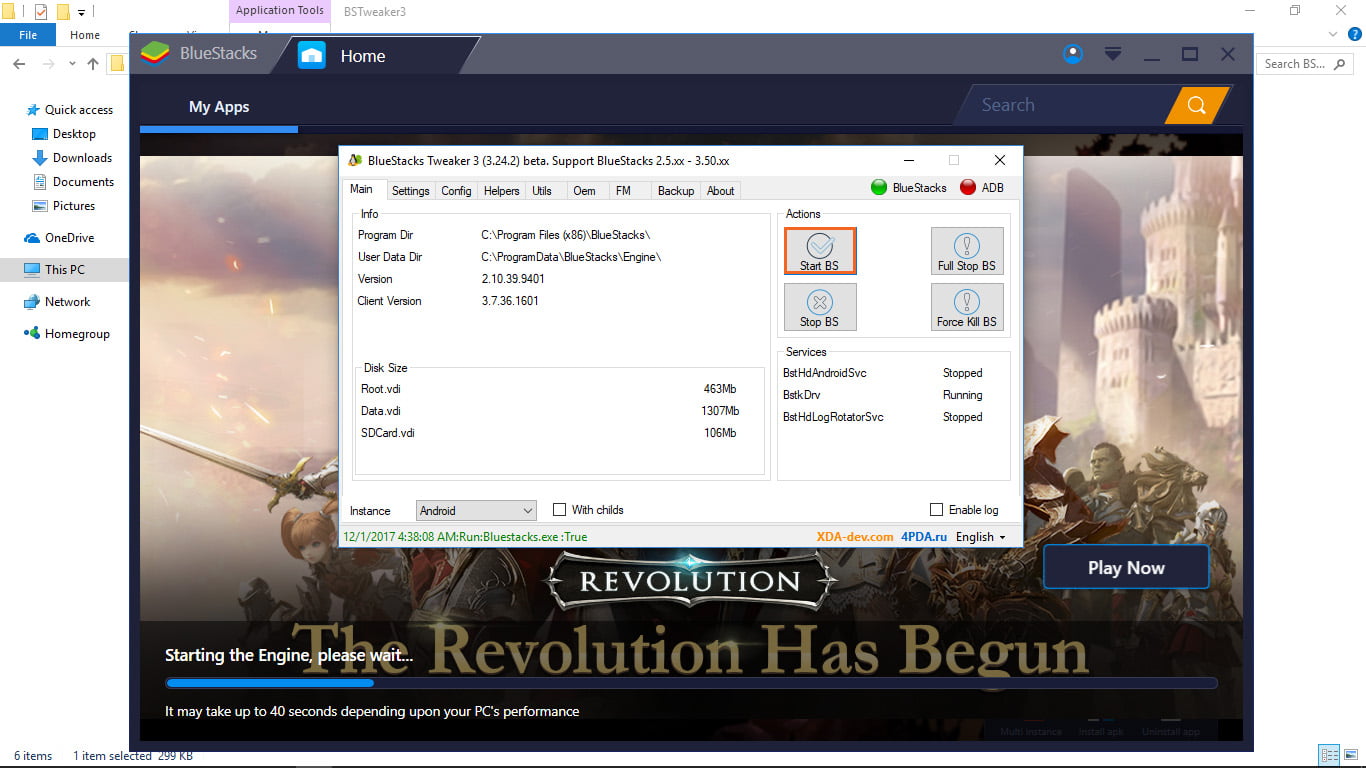Click the Data.vdi disk size entry

(549, 411)
